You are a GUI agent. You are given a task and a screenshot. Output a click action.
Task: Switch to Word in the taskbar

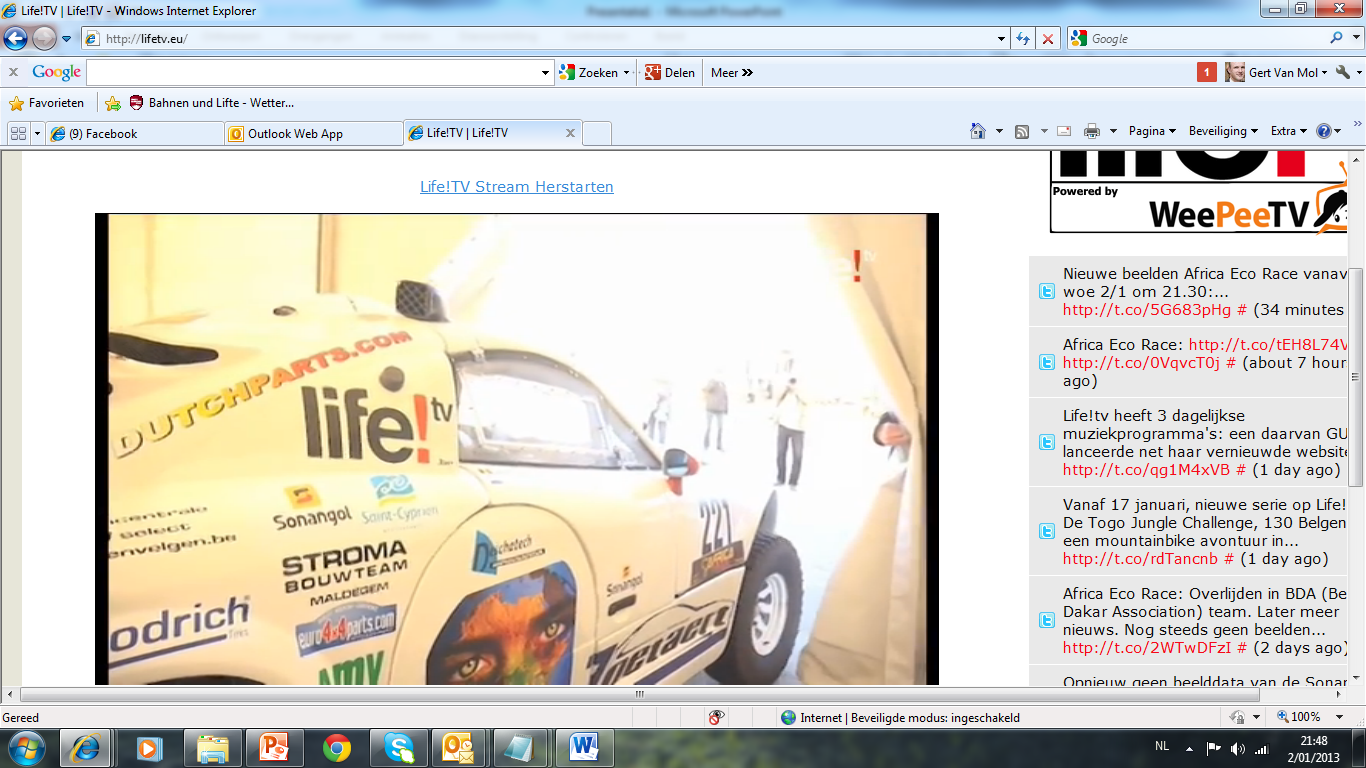click(x=583, y=748)
